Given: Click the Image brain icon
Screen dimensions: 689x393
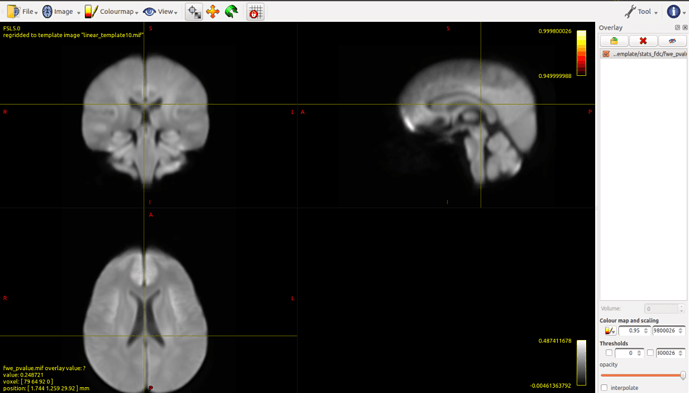Looking at the screenshot, I should coord(47,11).
